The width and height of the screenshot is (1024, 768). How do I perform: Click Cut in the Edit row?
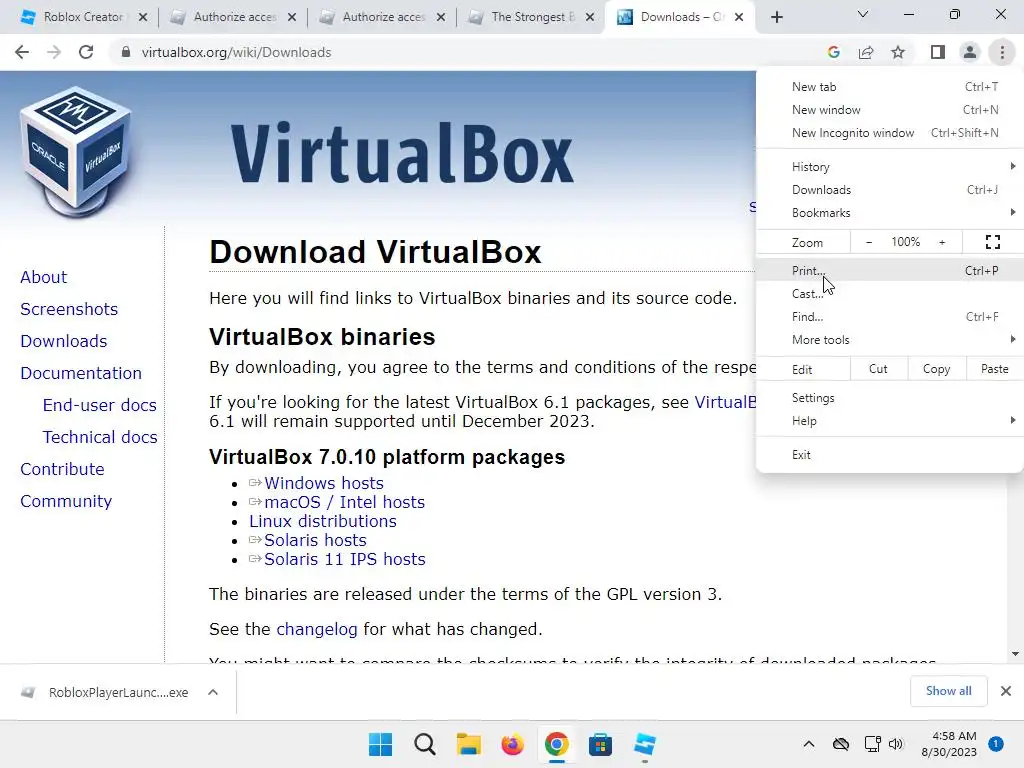(x=878, y=369)
